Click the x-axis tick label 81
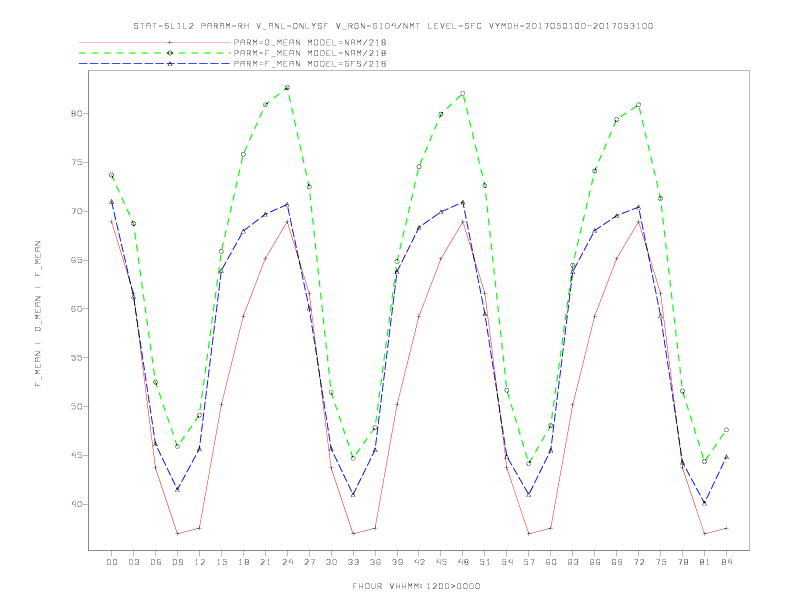Screen dimensions: 792x612 (705, 562)
